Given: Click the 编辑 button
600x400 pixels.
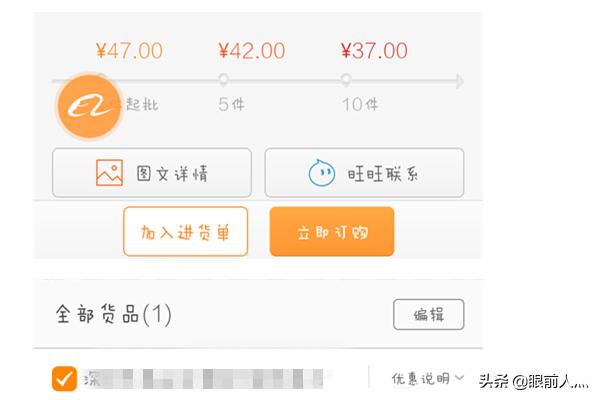Looking at the screenshot, I should pos(429,314).
